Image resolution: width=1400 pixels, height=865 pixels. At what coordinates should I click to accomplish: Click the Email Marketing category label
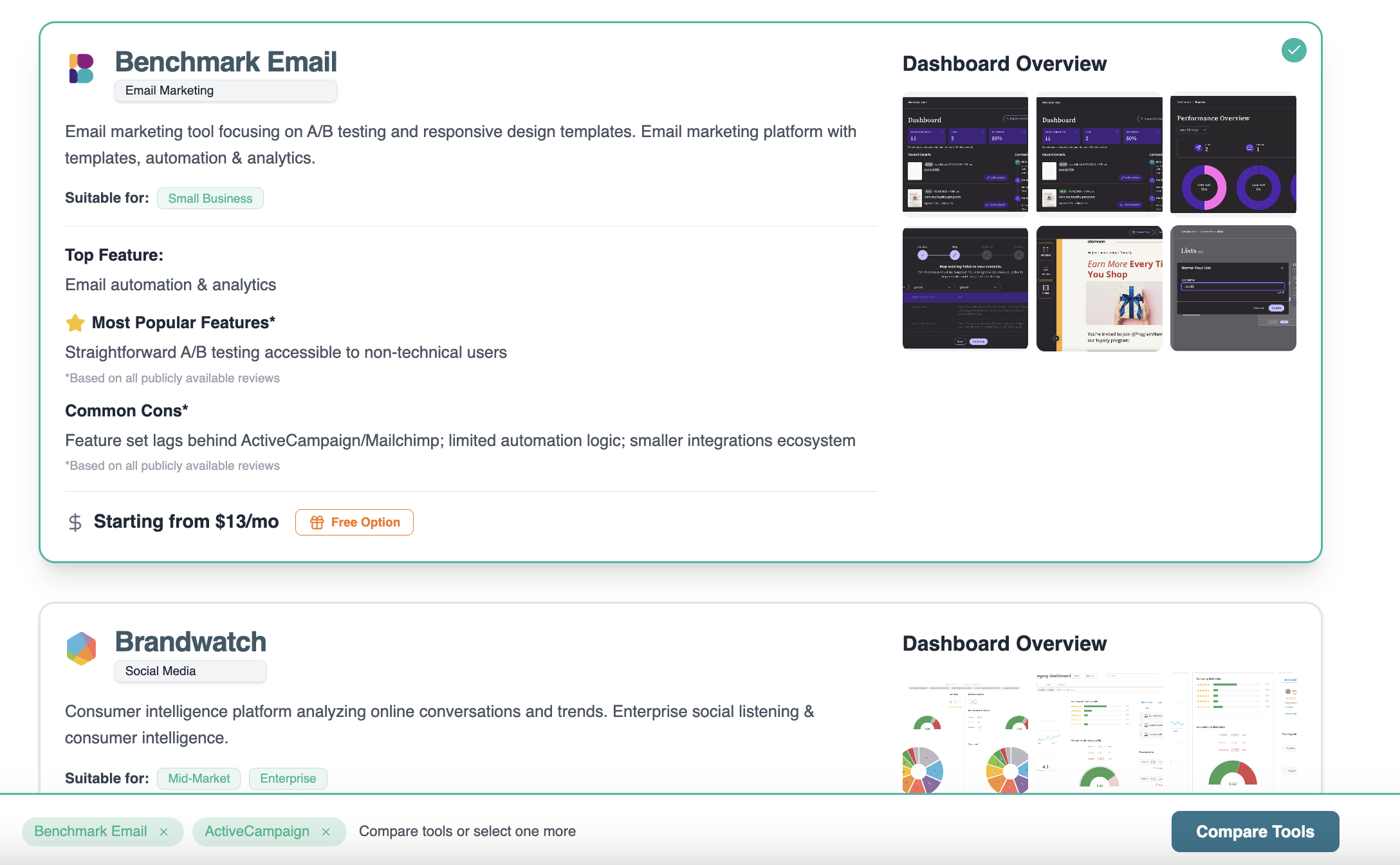[169, 90]
